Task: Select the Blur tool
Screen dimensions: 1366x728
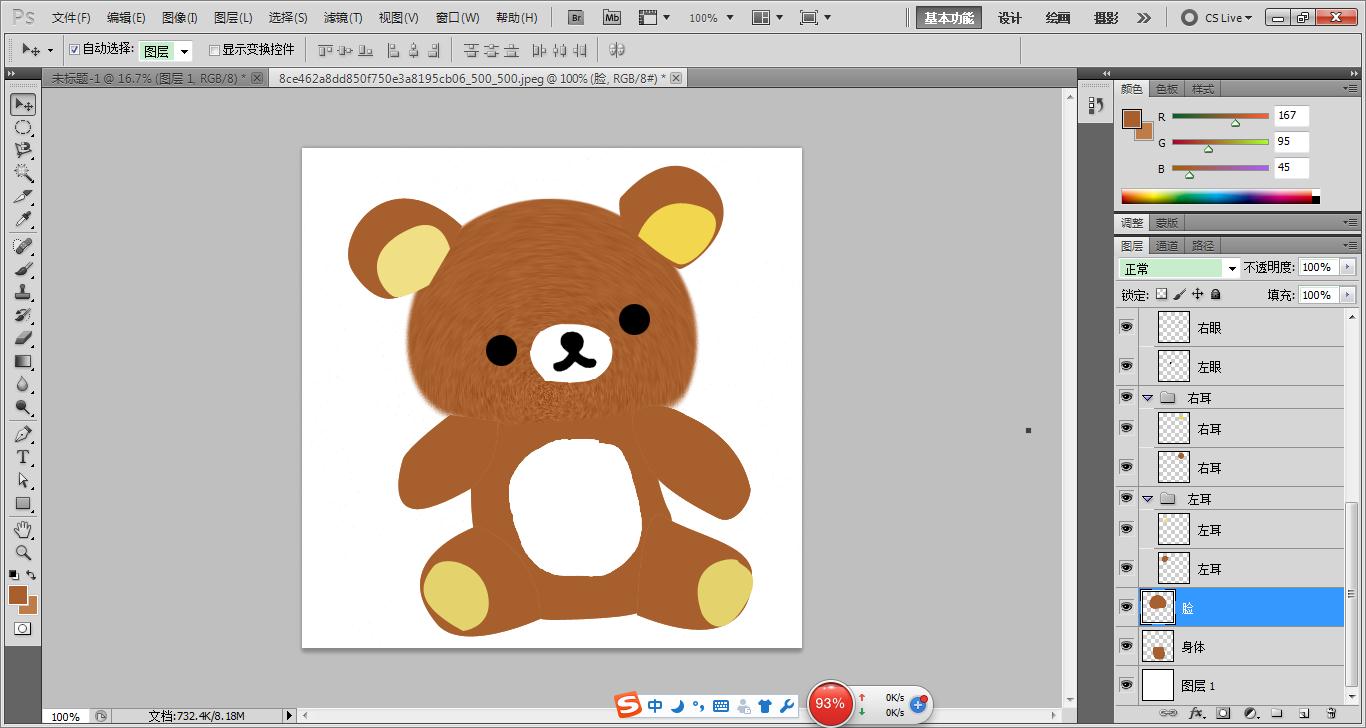Action: tap(23, 384)
